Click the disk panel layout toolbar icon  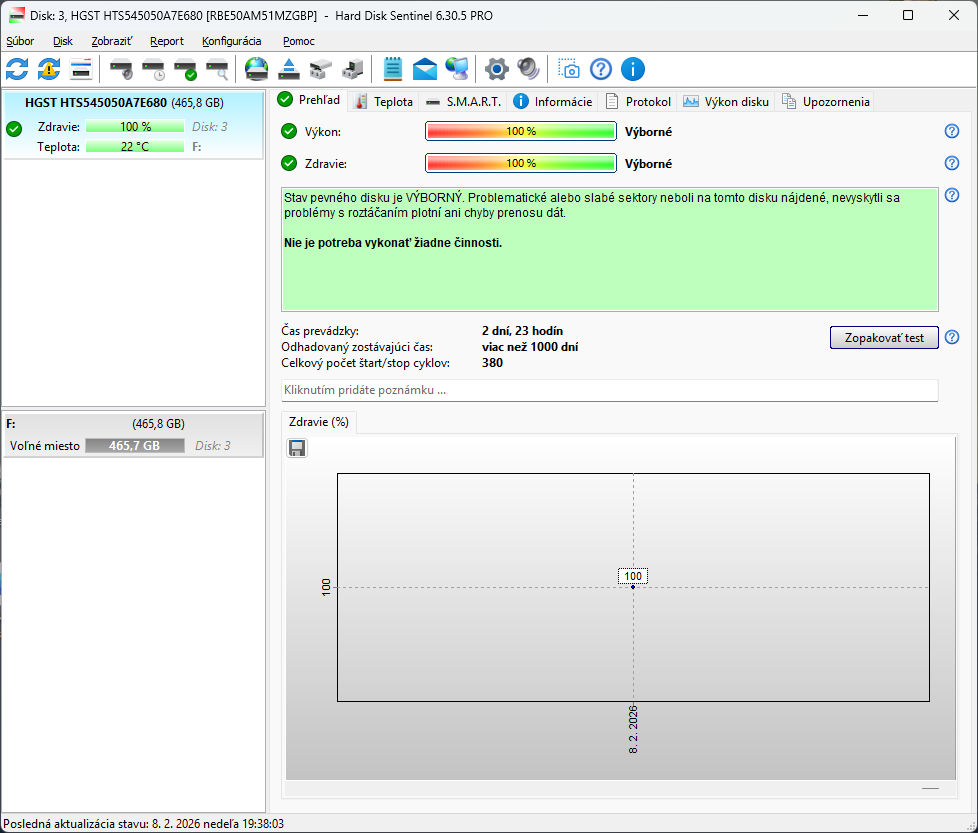[81, 69]
